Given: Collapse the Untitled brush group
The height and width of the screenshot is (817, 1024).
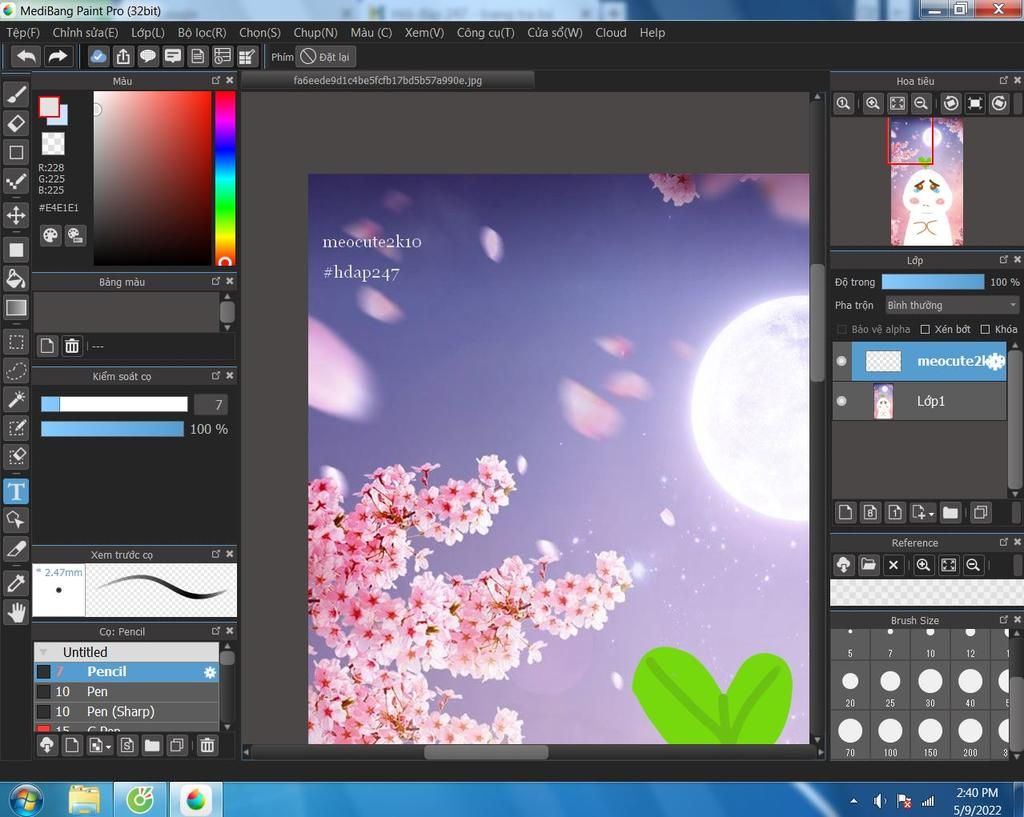Looking at the screenshot, I should 43,652.
